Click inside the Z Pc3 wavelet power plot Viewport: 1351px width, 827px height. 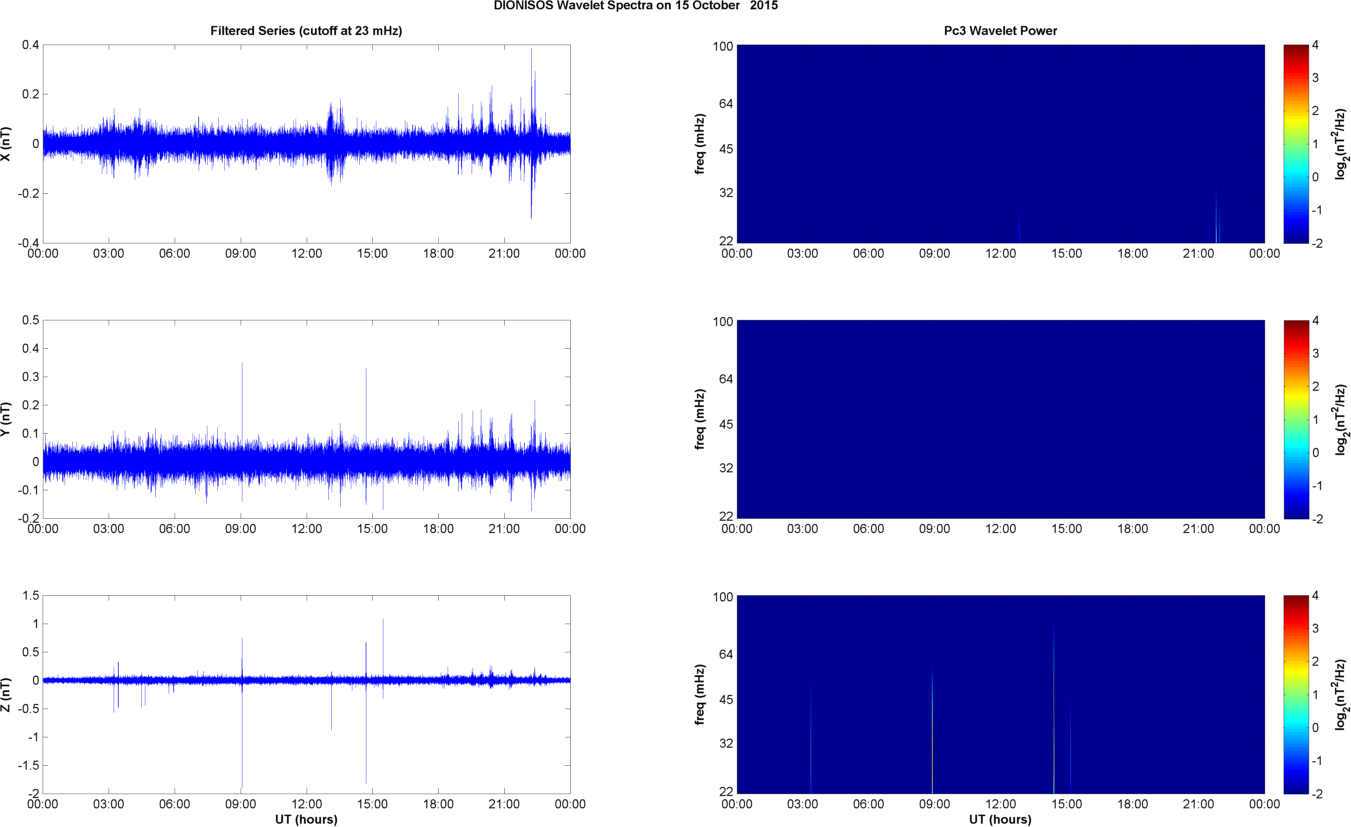click(x=1001, y=695)
